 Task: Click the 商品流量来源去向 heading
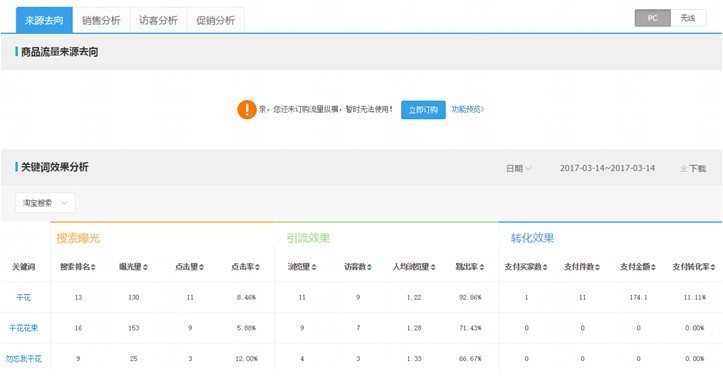[59, 52]
